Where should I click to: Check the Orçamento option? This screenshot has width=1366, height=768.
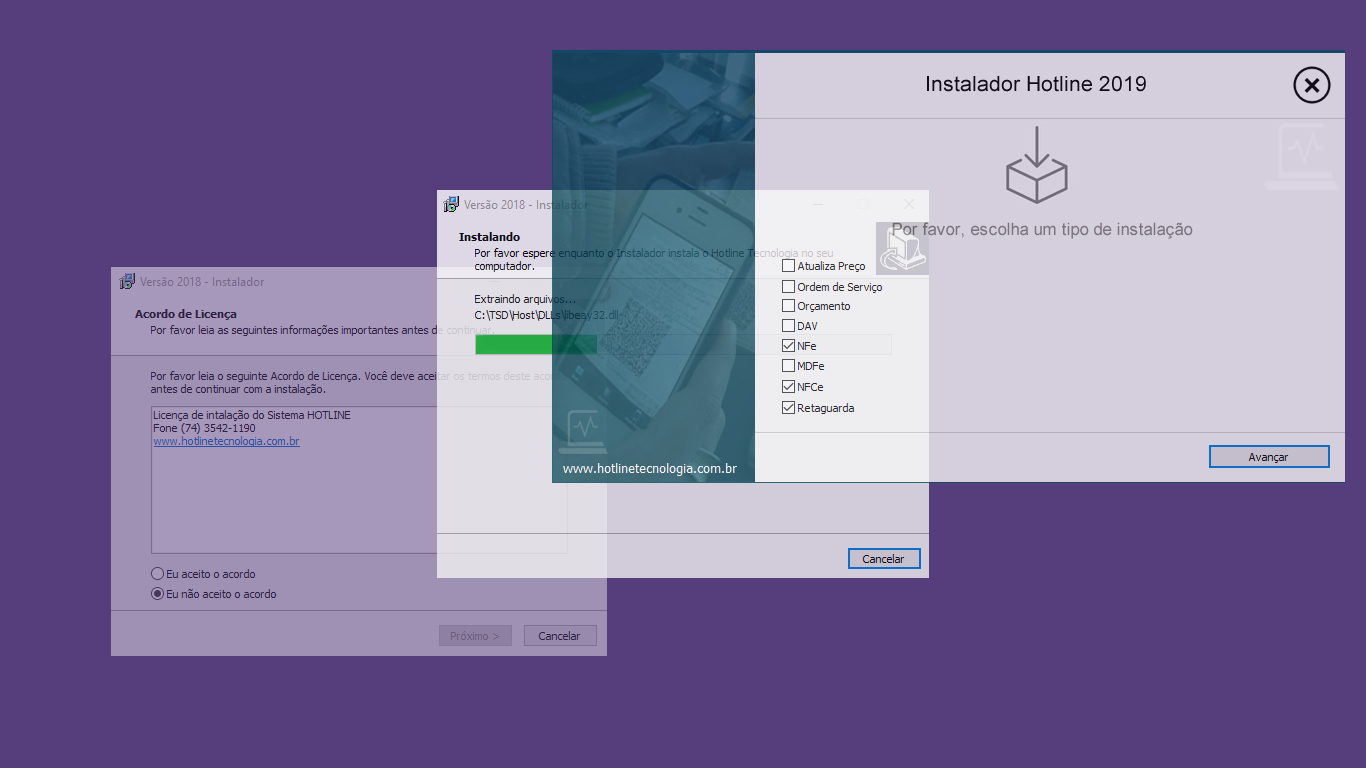pos(788,306)
